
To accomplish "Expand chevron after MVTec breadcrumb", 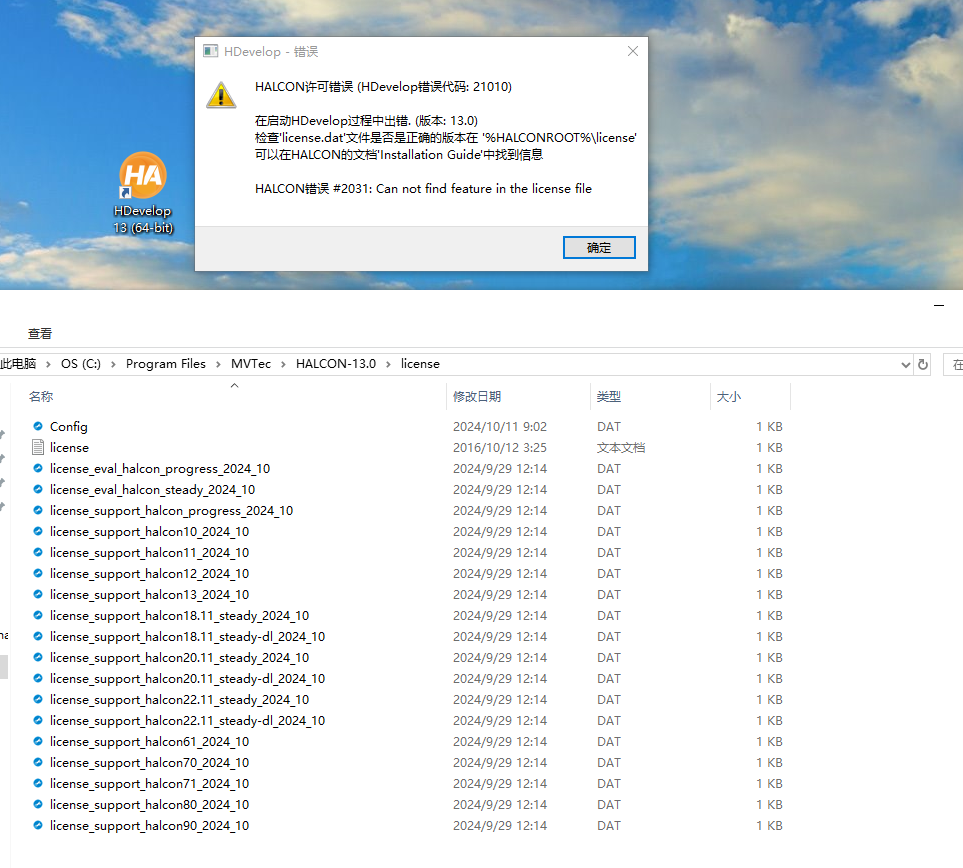I will pos(283,364).
